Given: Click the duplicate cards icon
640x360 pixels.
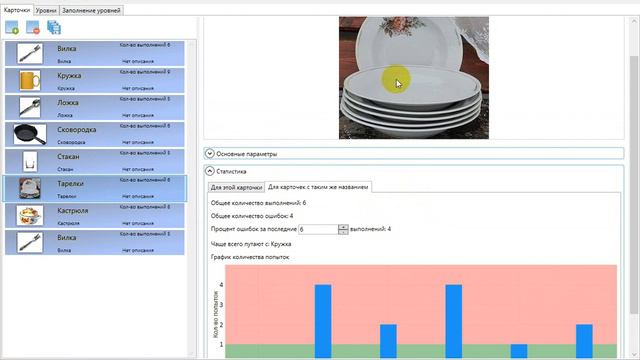Looking at the screenshot, I should [54, 27].
